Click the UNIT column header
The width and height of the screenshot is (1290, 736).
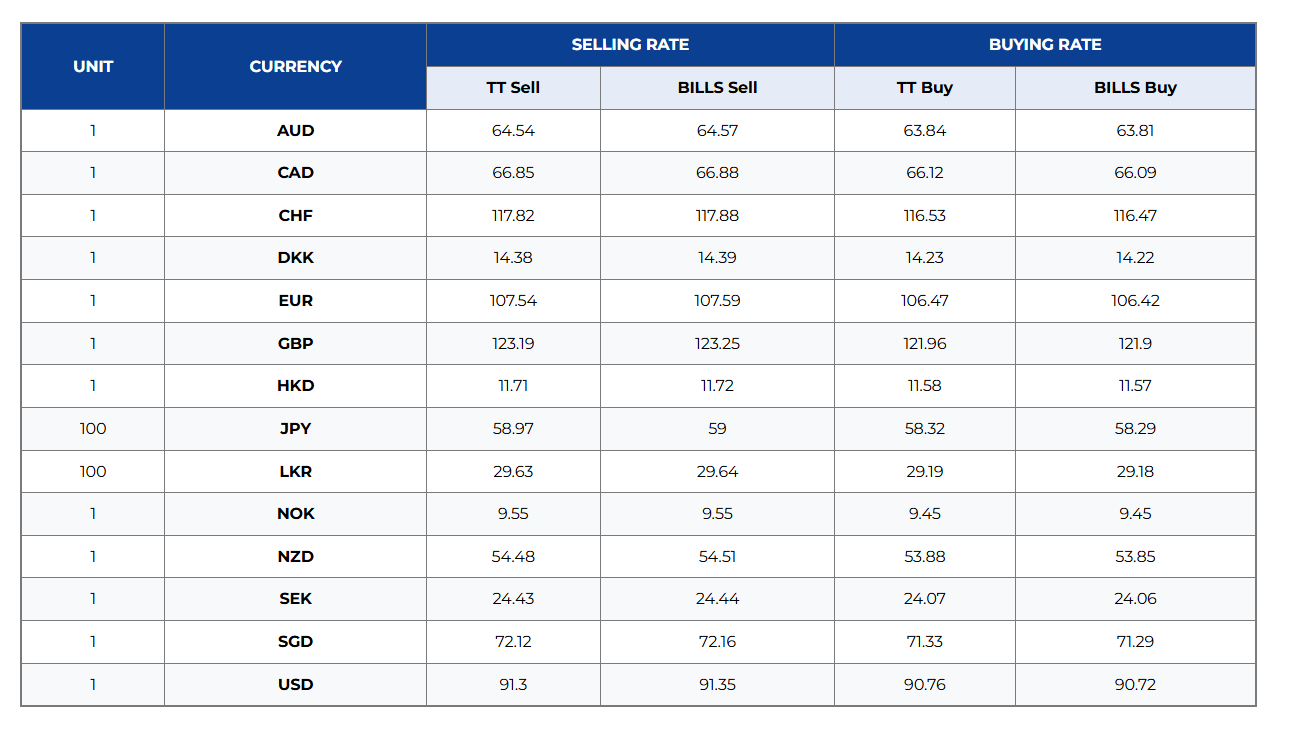tap(93, 66)
